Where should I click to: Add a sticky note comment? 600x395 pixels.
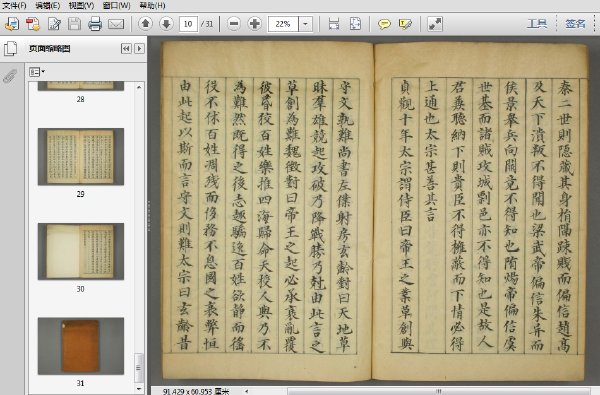click(x=384, y=24)
